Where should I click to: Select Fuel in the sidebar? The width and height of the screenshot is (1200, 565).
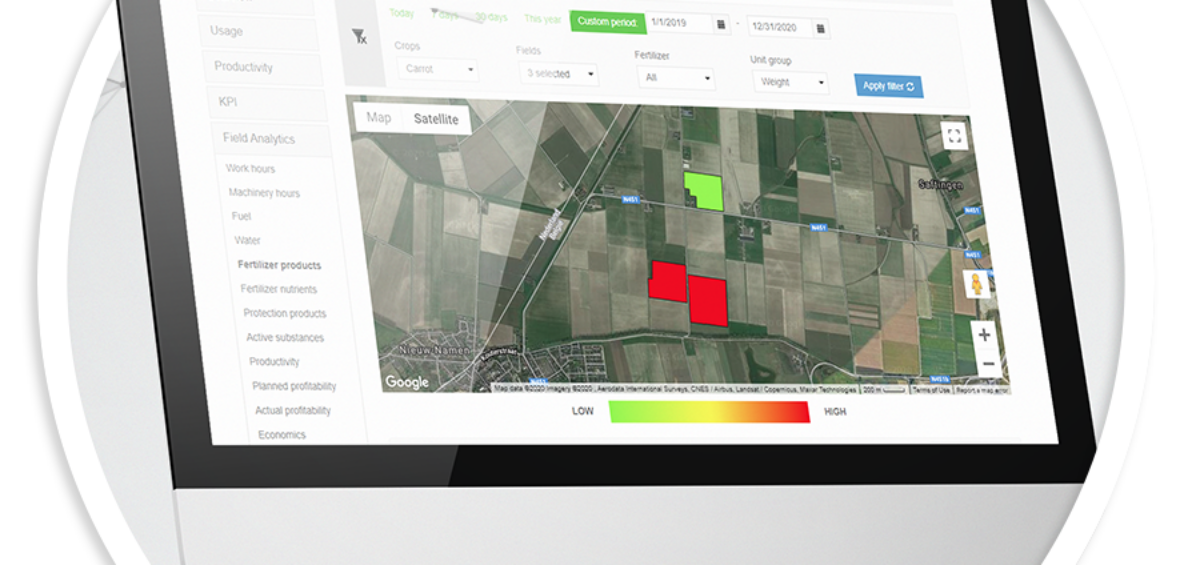click(241, 216)
